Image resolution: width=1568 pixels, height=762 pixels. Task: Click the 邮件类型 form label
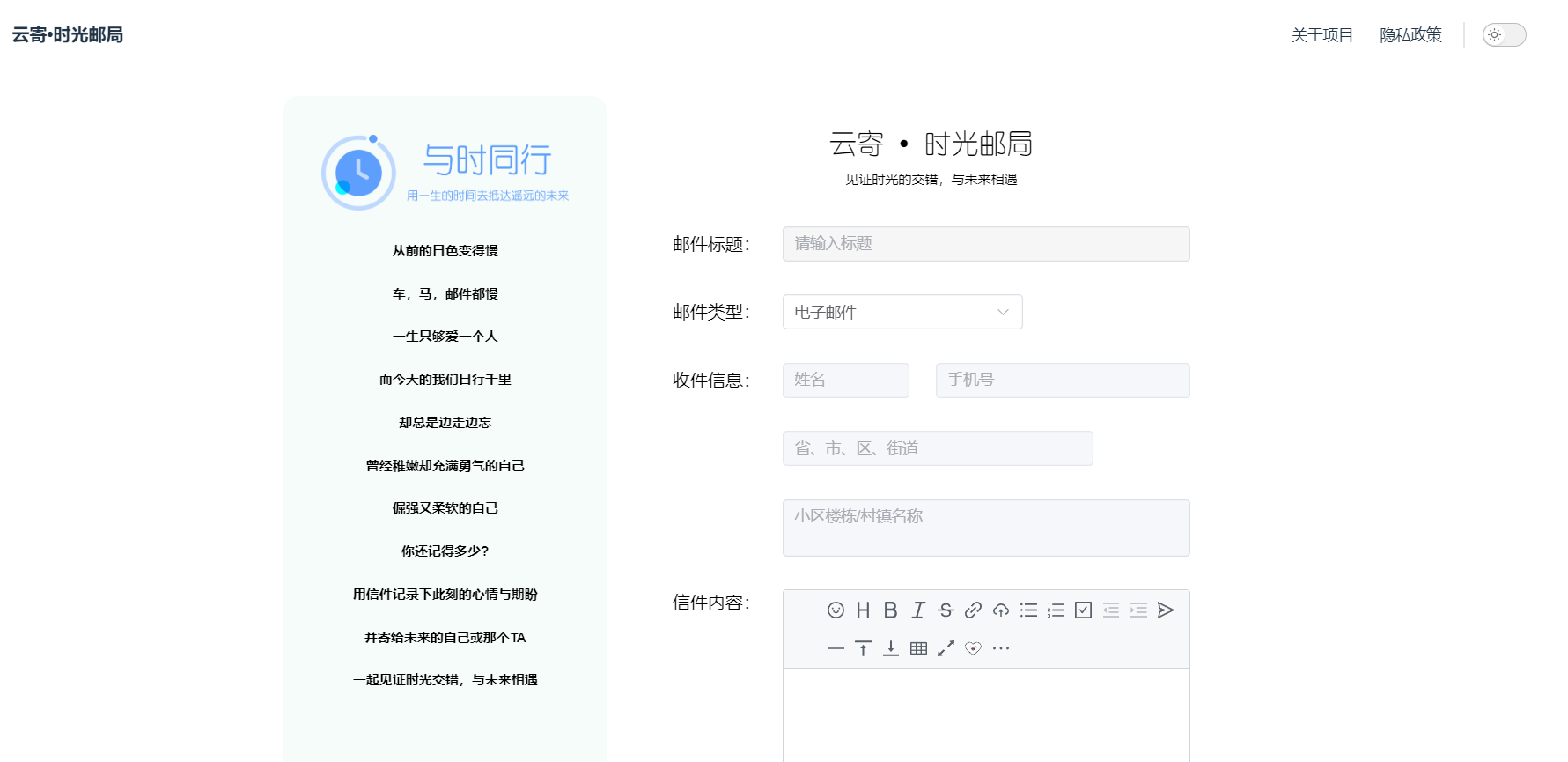[x=711, y=312]
